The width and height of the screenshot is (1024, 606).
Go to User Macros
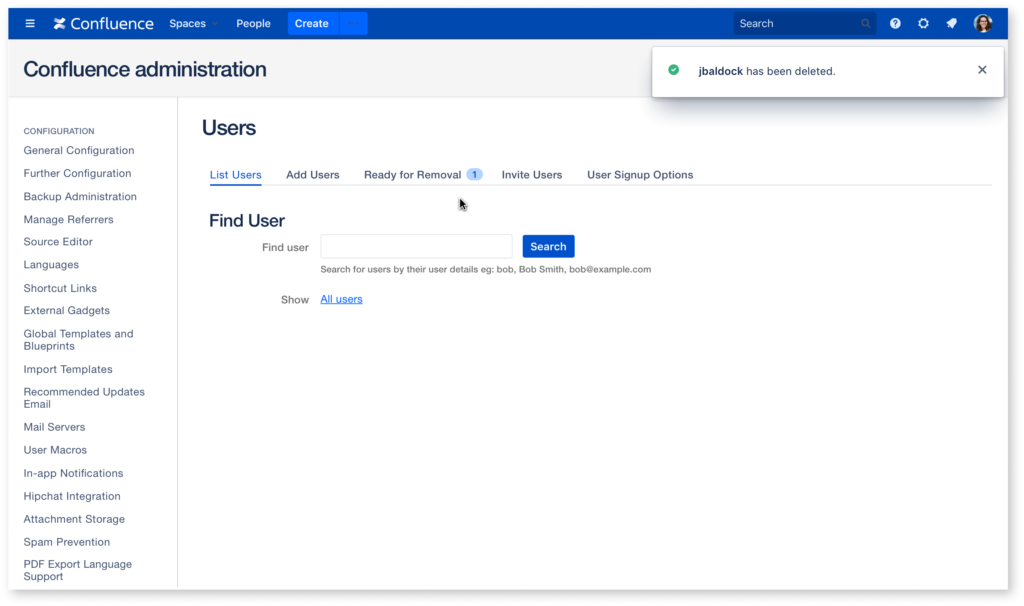tap(55, 450)
